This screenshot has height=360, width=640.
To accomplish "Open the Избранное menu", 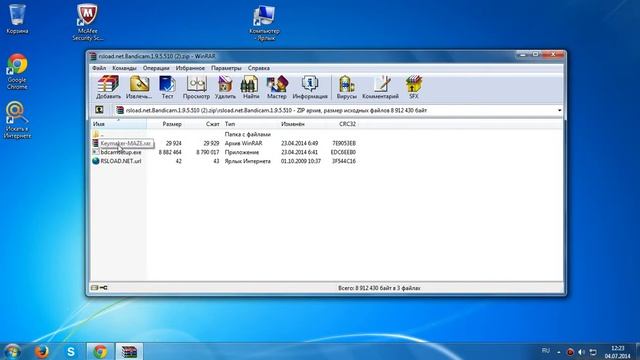I will pyautogui.click(x=190, y=68).
